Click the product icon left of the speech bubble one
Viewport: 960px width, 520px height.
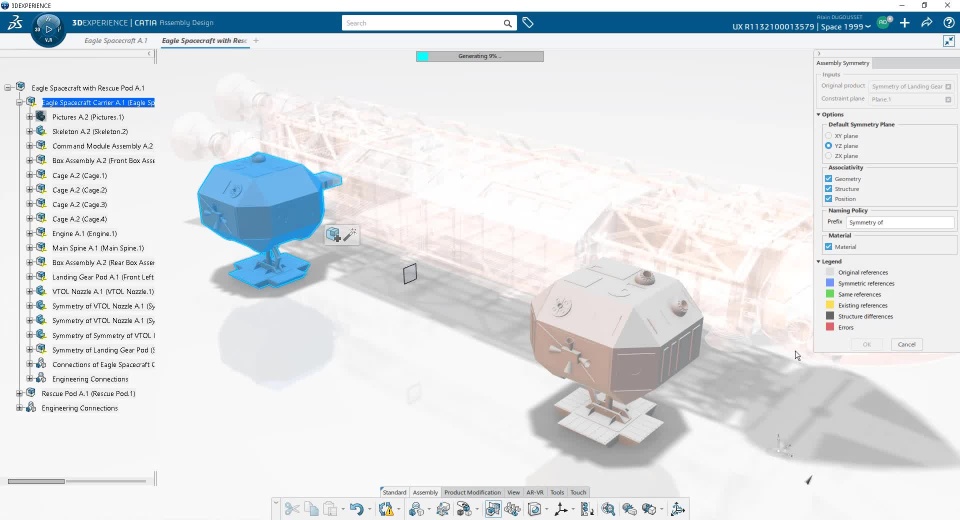[443, 508]
